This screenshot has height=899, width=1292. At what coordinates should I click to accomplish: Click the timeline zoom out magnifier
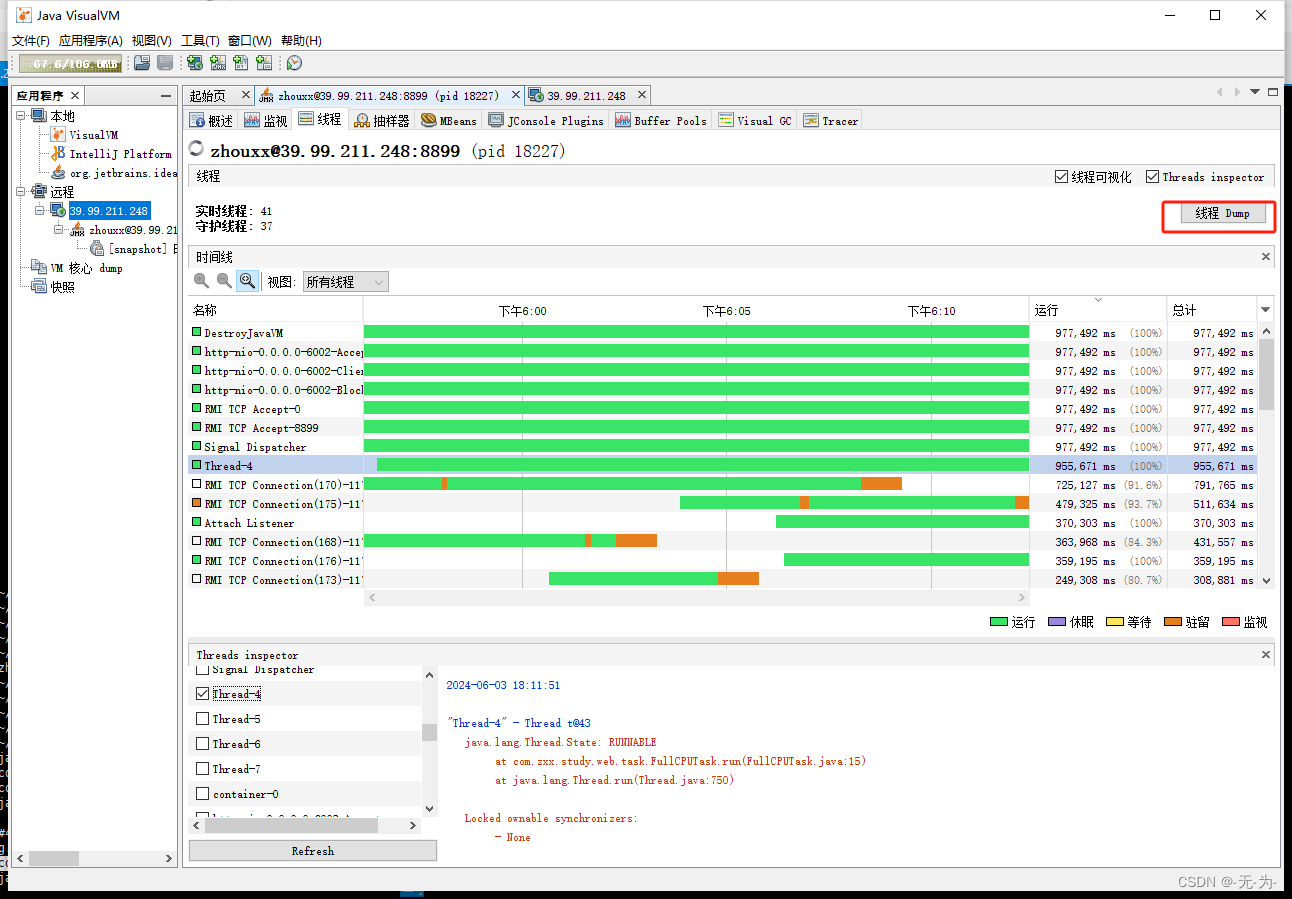[x=224, y=281]
